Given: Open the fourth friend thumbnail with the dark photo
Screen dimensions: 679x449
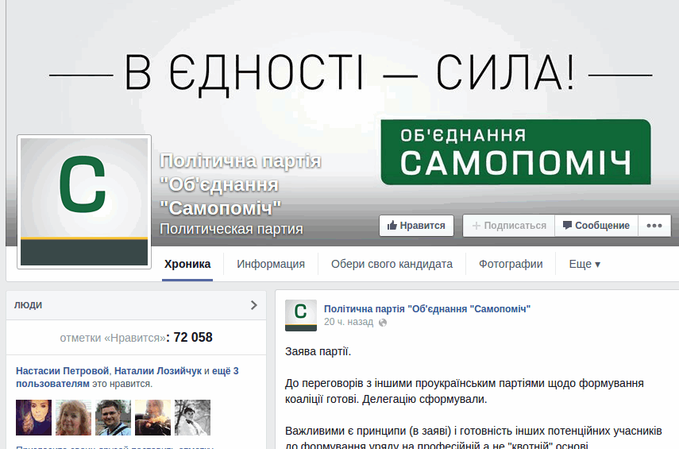Looking at the screenshot, I should pyautogui.click(x=153, y=417).
